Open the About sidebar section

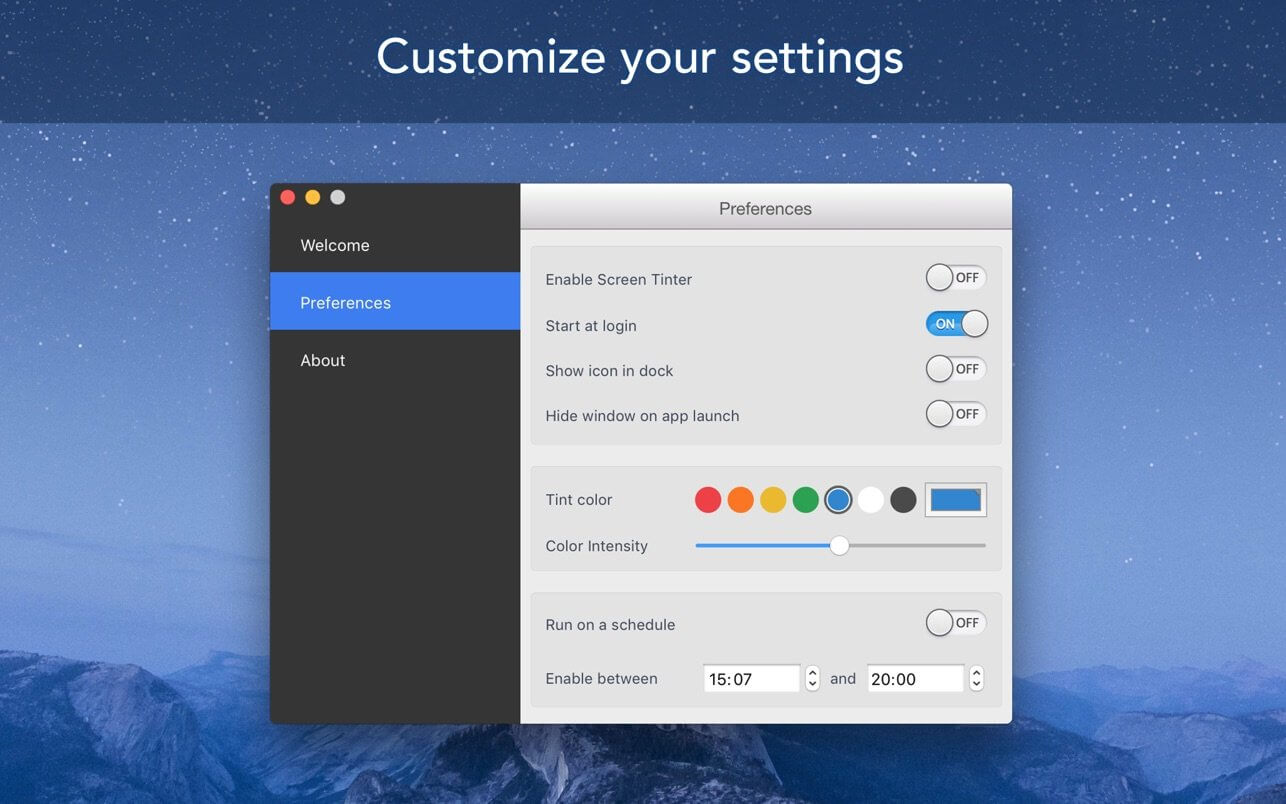[x=323, y=361]
